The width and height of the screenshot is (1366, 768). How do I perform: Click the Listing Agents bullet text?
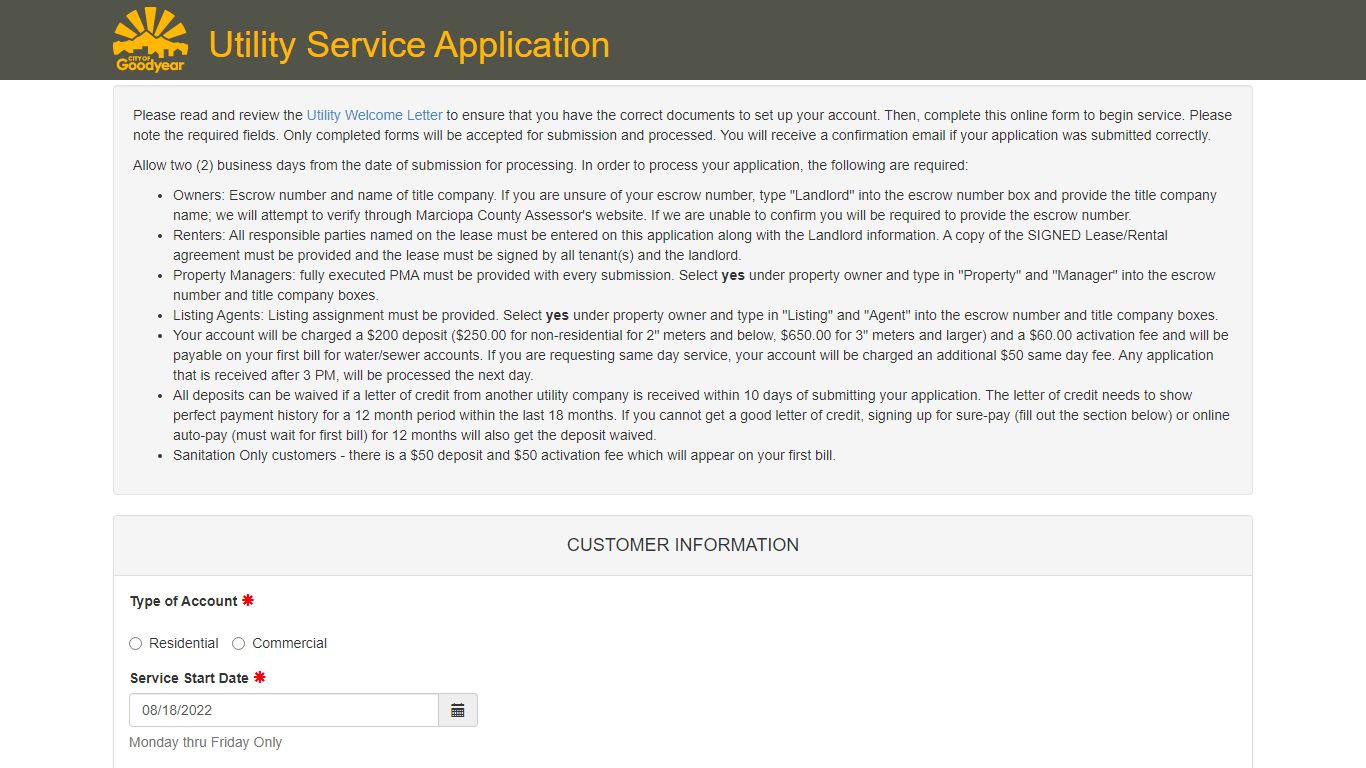(695, 315)
